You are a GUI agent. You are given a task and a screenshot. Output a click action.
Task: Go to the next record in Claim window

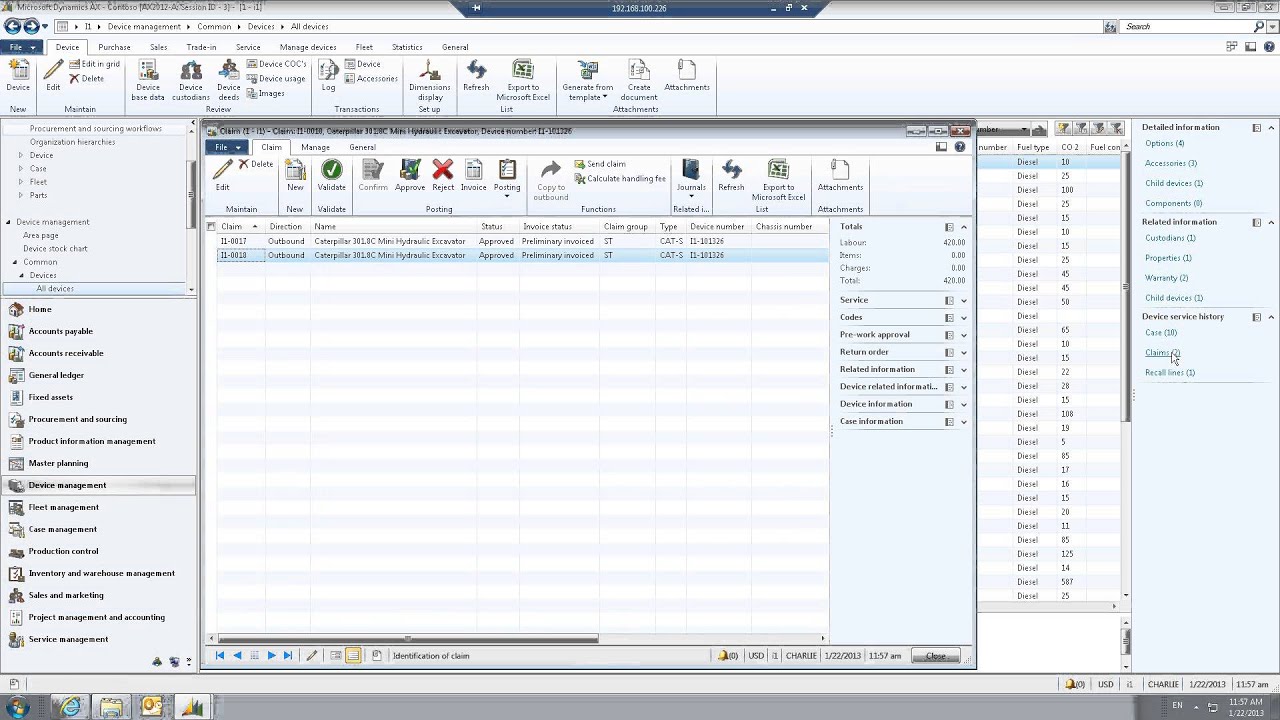click(271, 656)
